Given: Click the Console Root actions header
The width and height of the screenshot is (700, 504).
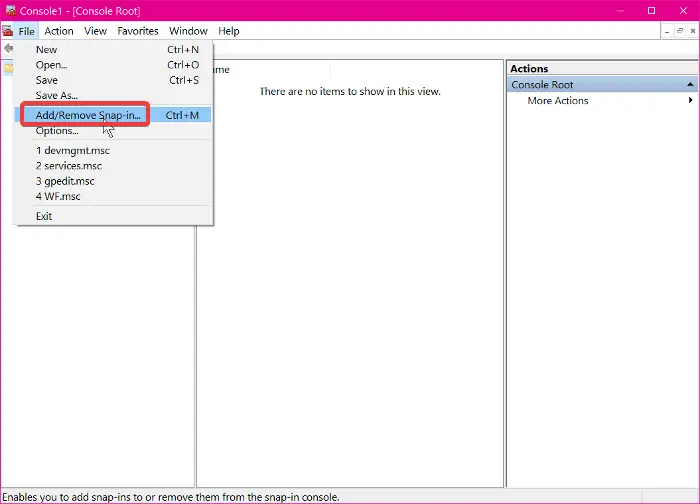Looking at the screenshot, I should (602, 84).
